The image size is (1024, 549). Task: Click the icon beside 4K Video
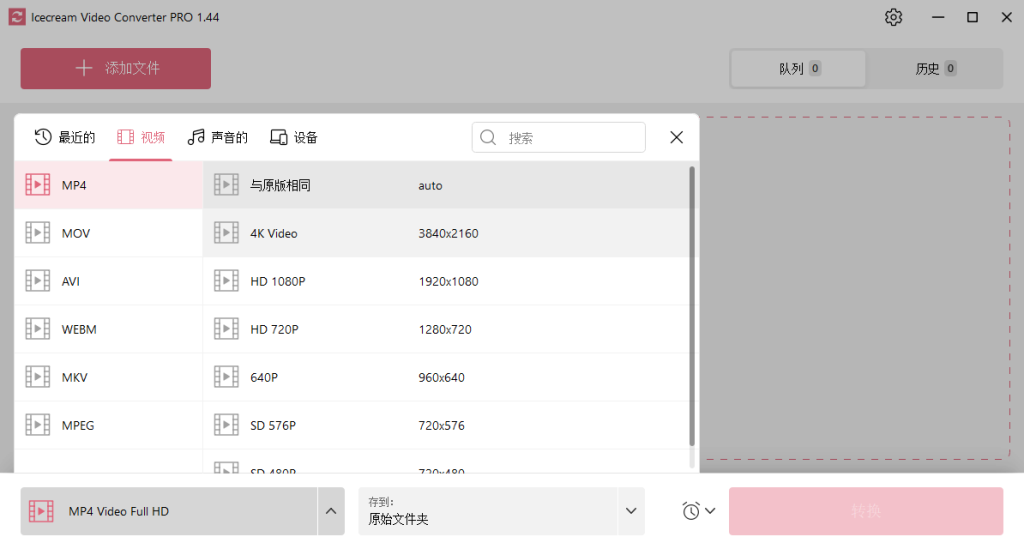pos(227,232)
